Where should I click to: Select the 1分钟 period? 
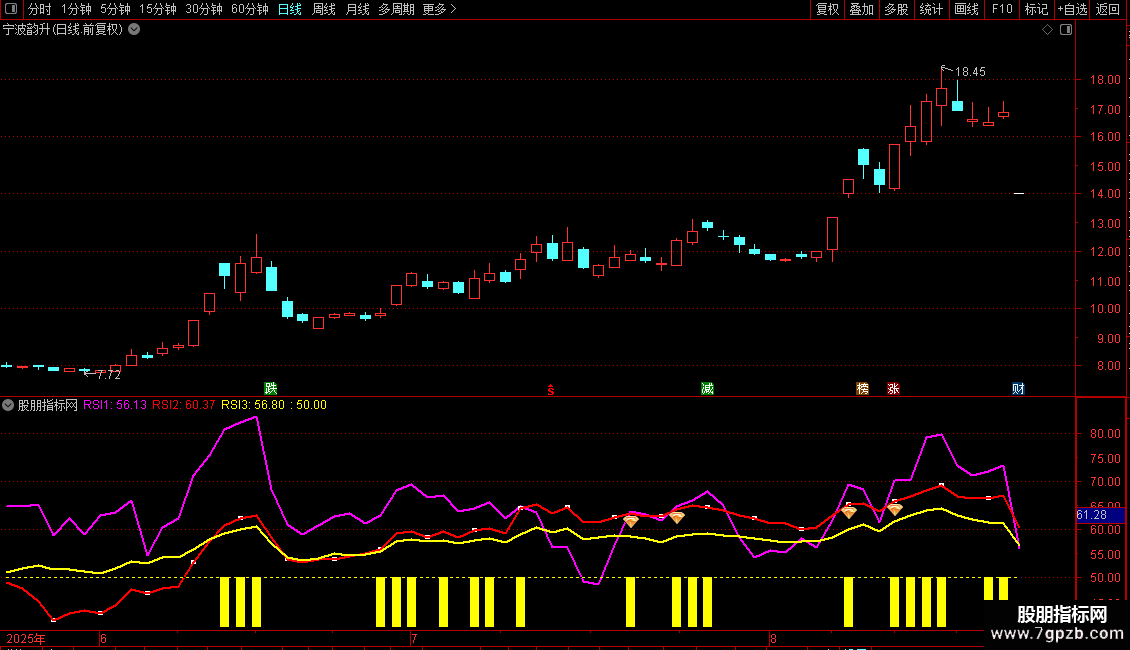[x=76, y=9]
